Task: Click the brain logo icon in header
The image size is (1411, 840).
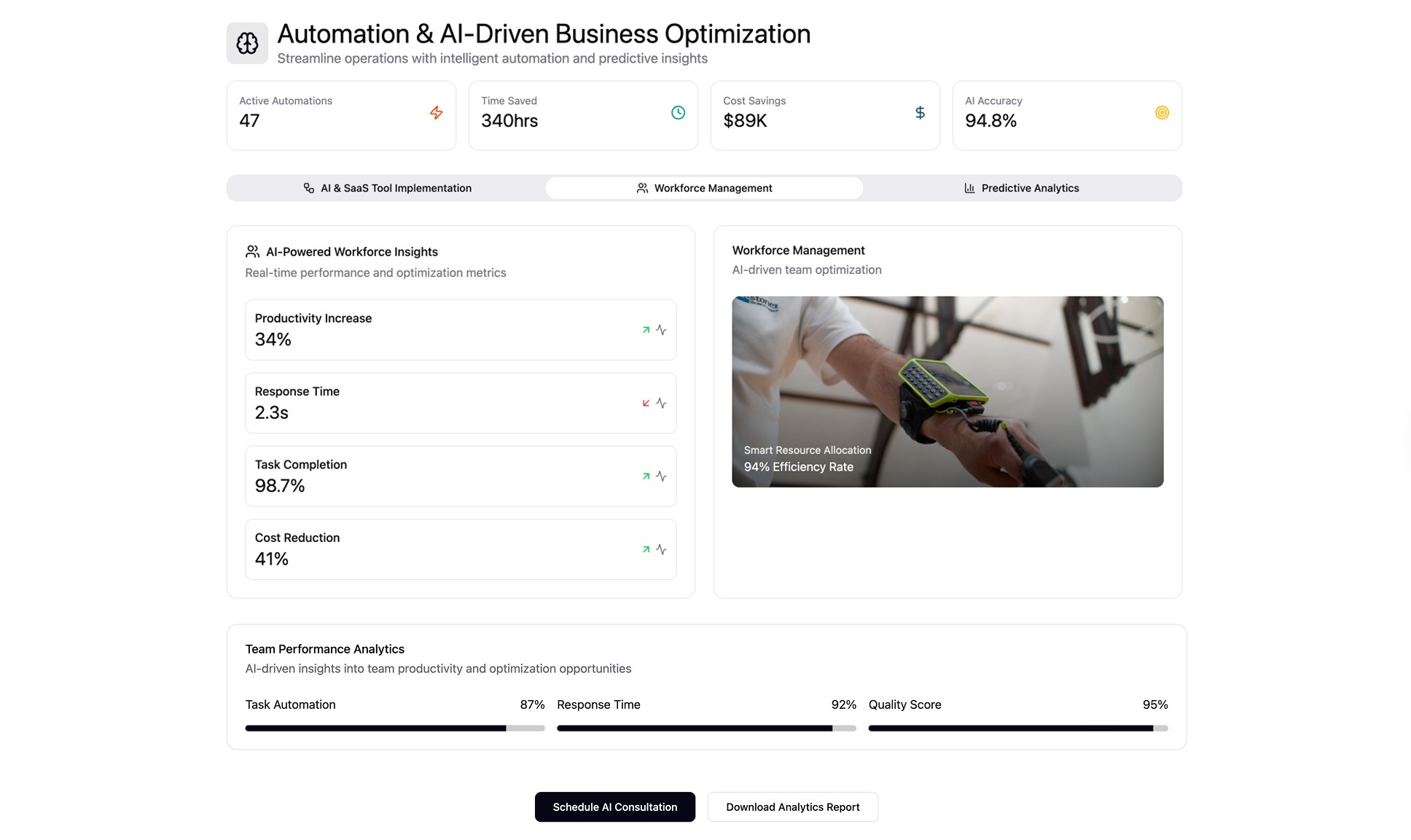Action: click(x=247, y=43)
